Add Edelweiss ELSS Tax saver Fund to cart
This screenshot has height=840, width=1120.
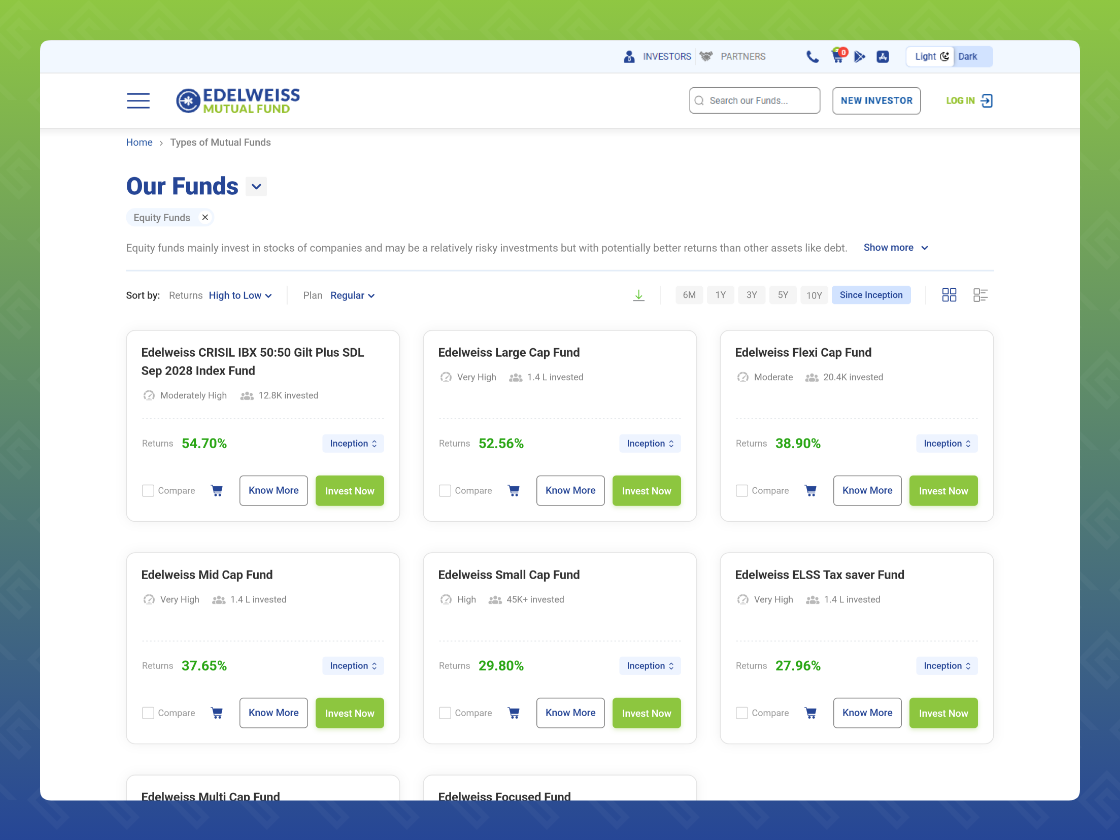point(810,713)
